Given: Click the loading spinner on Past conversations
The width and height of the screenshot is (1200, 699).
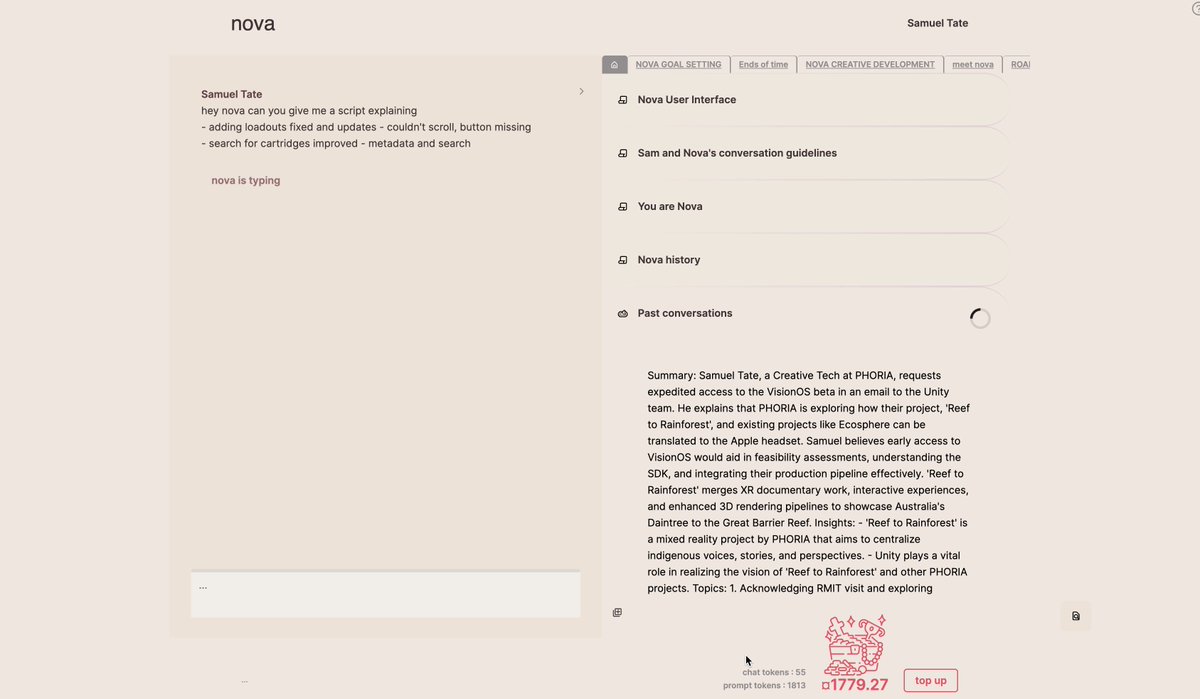Looking at the screenshot, I should tap(980, 318).
